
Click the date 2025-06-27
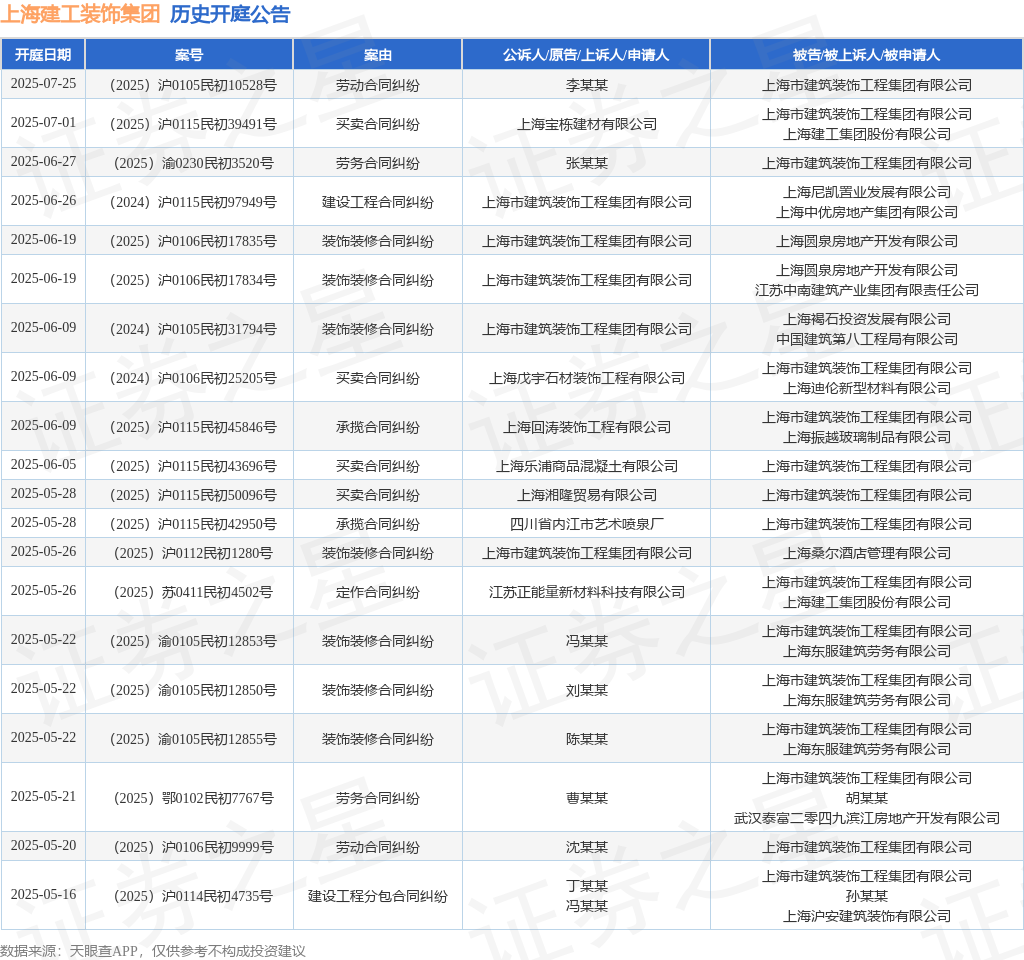(x=43, y=162)
